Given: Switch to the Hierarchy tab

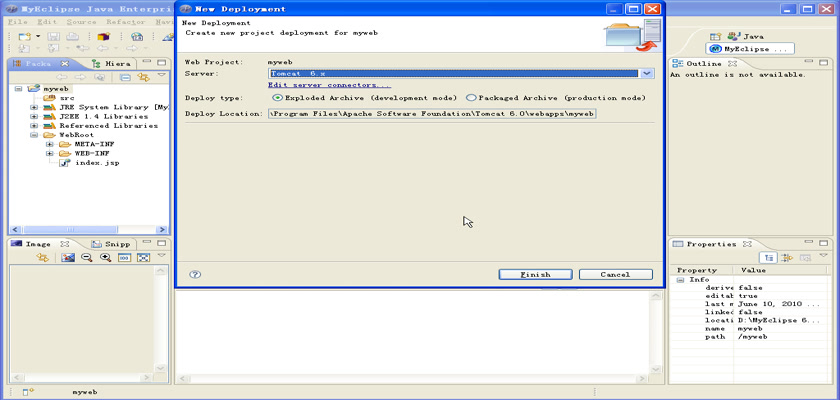Looking at the screenshot, I should 111,63.
